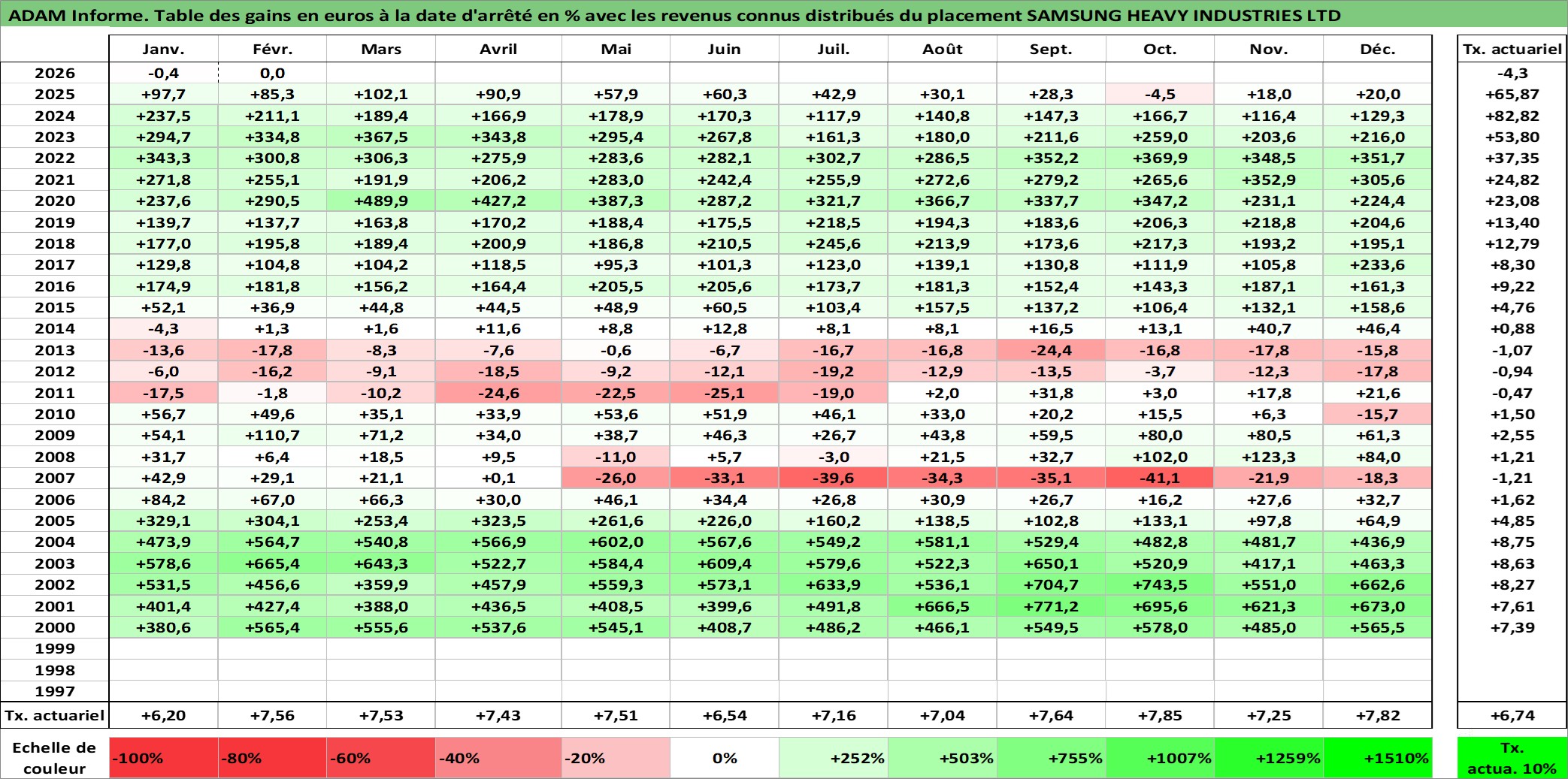Click the empty 1999 row label
The width and height of the screenshot is (1568, 779).
(x=55, y=648)
